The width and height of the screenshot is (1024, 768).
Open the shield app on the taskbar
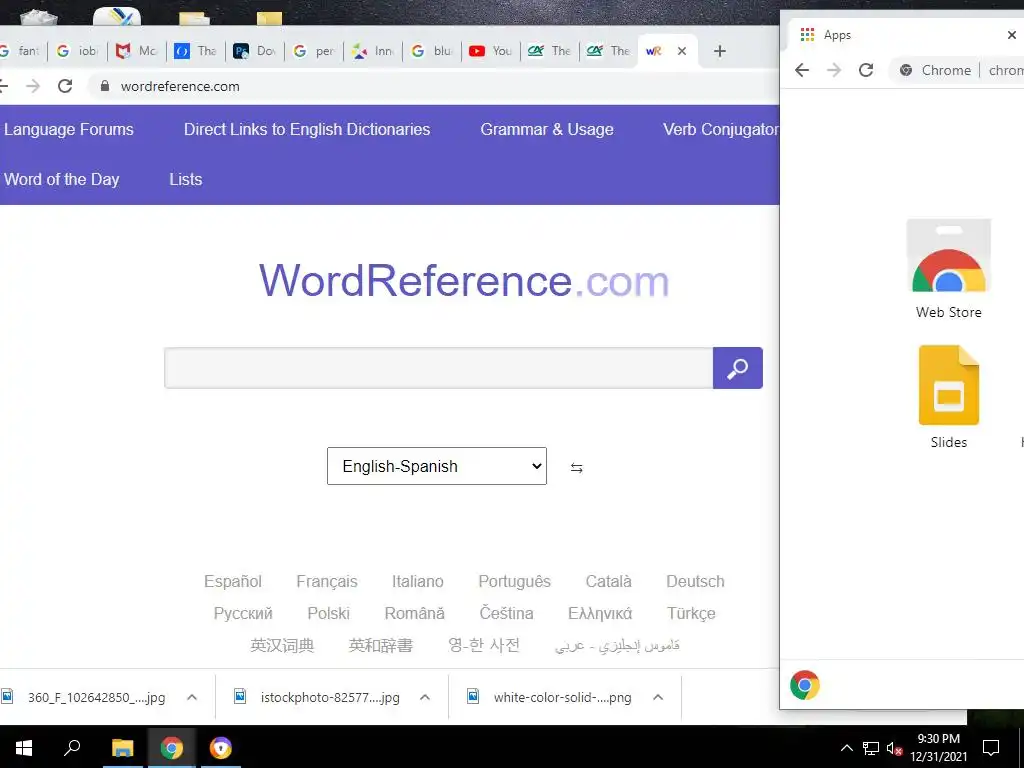(221, 748)
